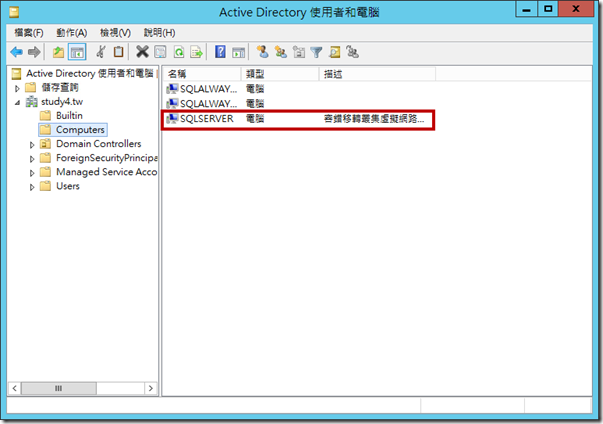Screen dimensions: 603x424
Task: Click the Find objects icon
Action: point(335,52)
